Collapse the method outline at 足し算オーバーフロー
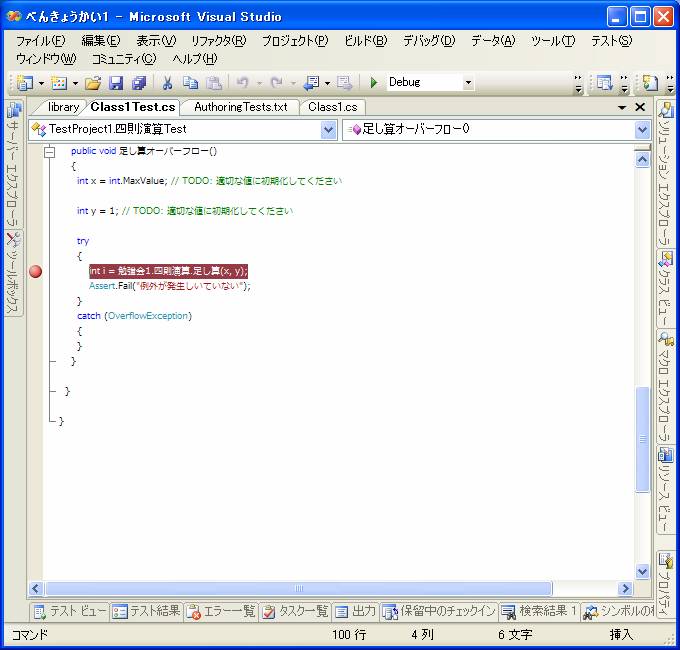The height and width of the screenshot is (650, 680). click(x=50, y=151)
